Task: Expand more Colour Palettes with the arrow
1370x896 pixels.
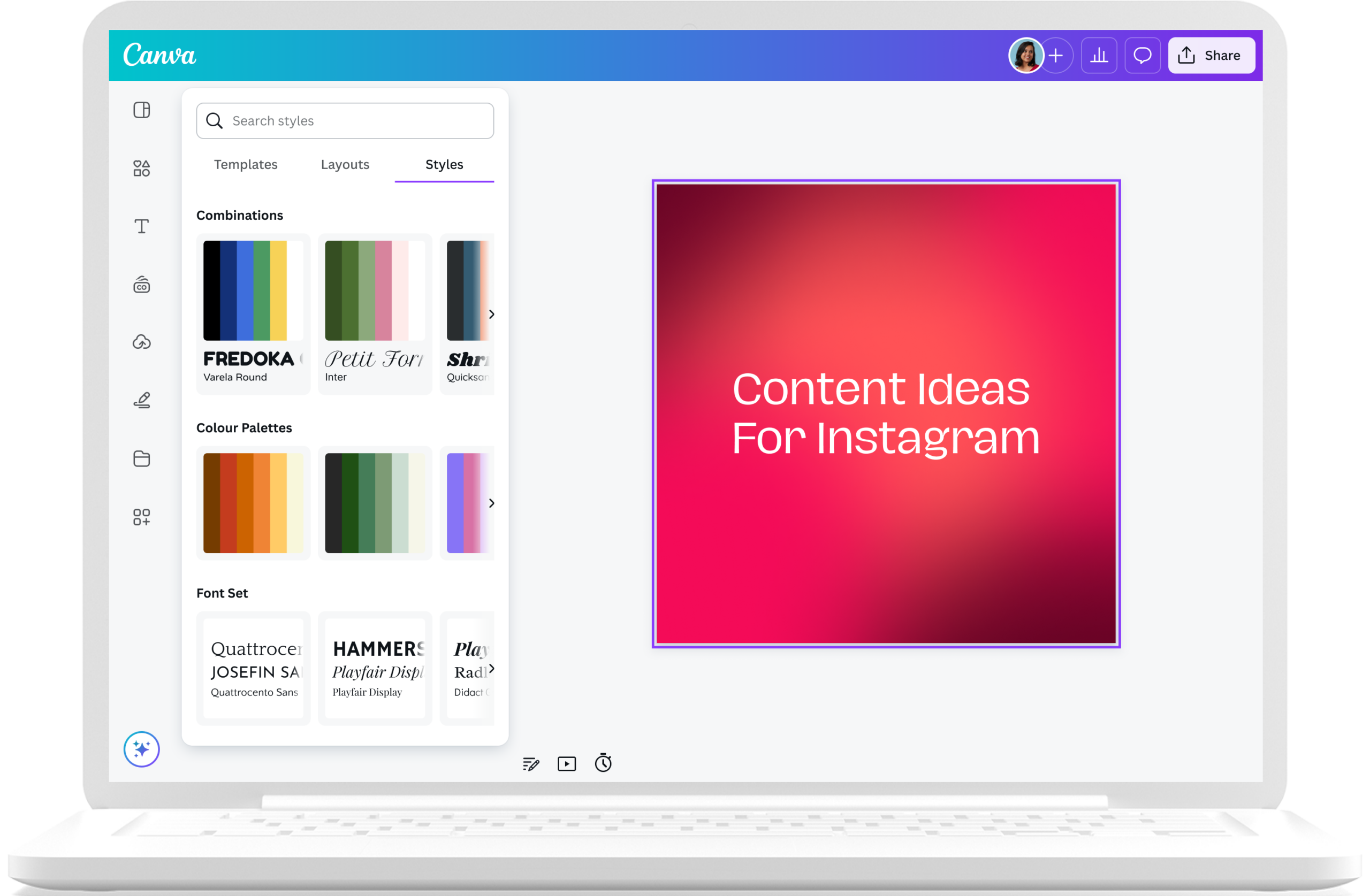Action: coord(492,503)
